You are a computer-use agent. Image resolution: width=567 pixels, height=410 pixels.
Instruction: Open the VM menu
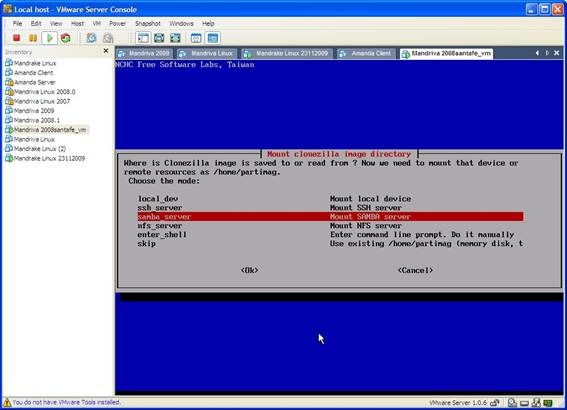point(97,24)
